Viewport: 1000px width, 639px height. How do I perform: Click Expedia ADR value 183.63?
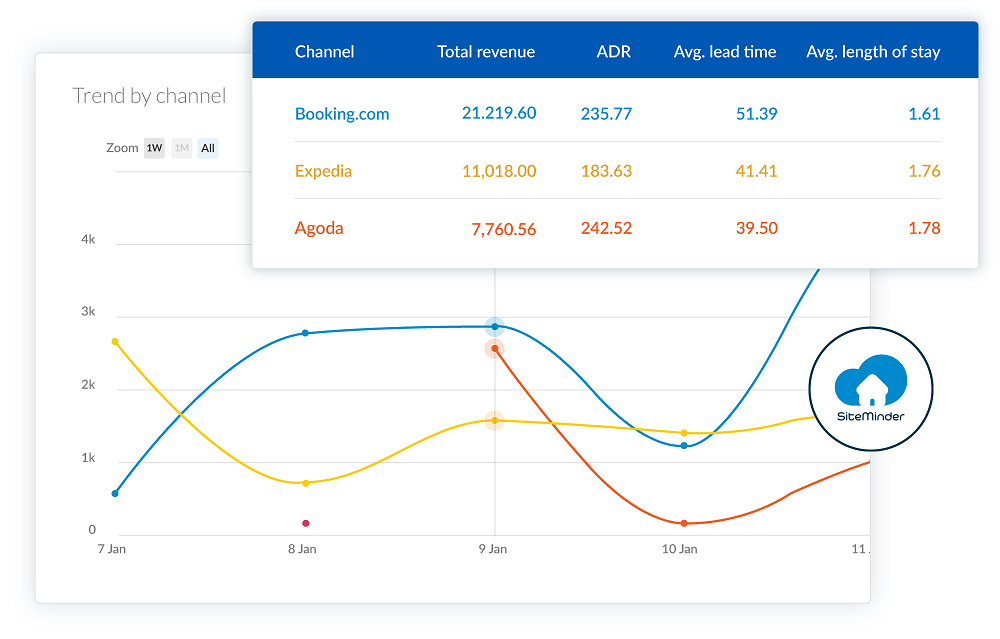(x=606, y=171)
